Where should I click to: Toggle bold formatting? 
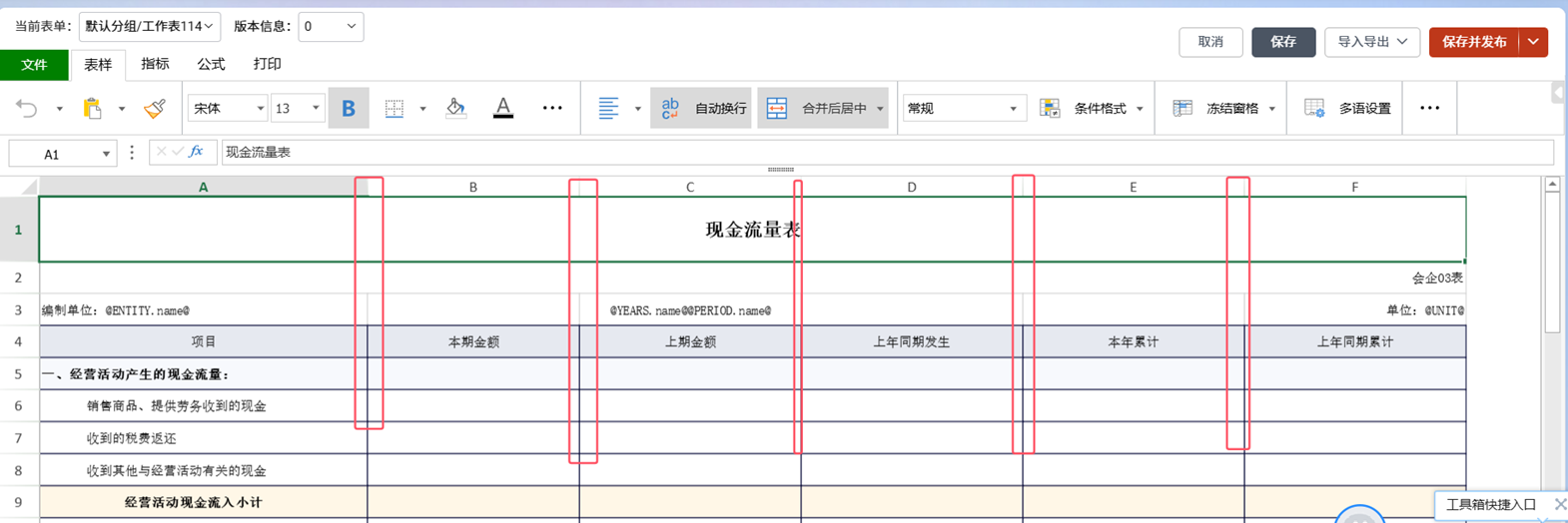[349, 108]
